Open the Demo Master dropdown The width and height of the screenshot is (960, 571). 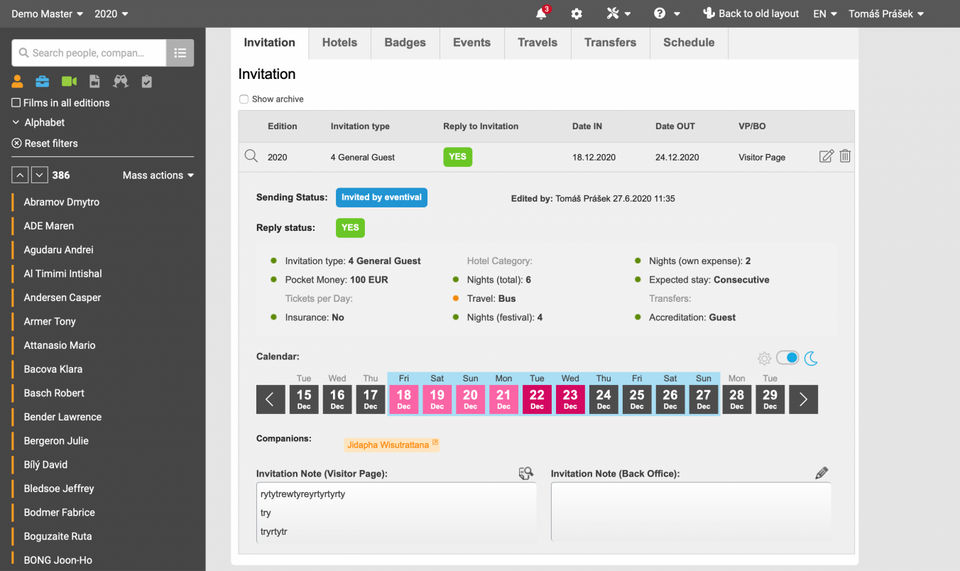47,13
